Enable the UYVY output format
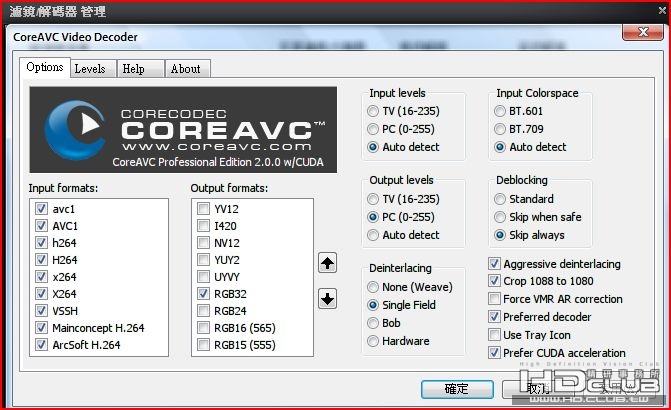The height and width of the screenshot is (410, 671). 203,277
